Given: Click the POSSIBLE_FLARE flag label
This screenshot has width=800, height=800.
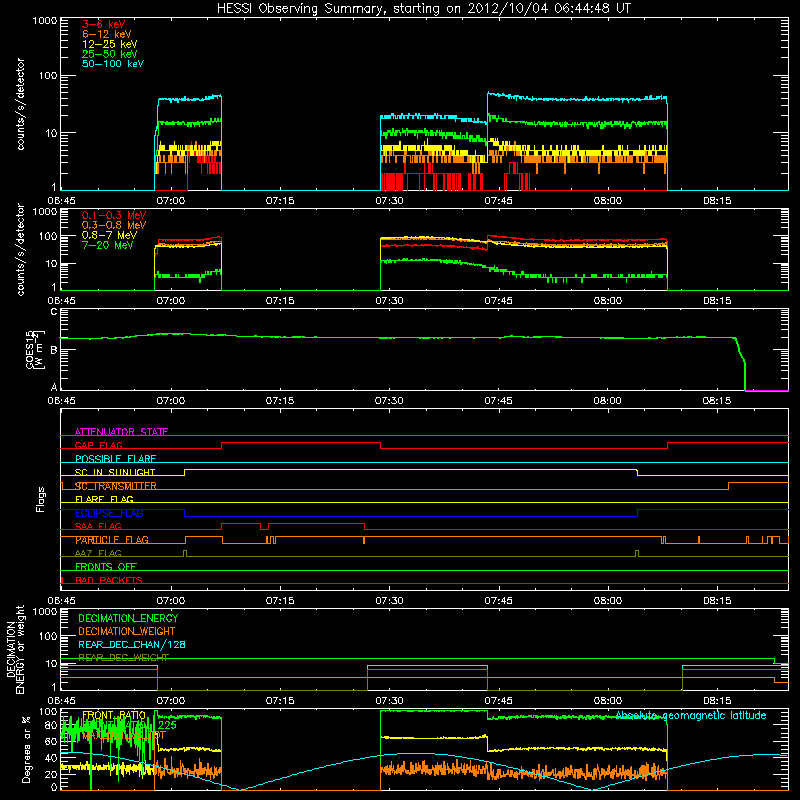Looking at the screenshot, I should coord(115,459).
